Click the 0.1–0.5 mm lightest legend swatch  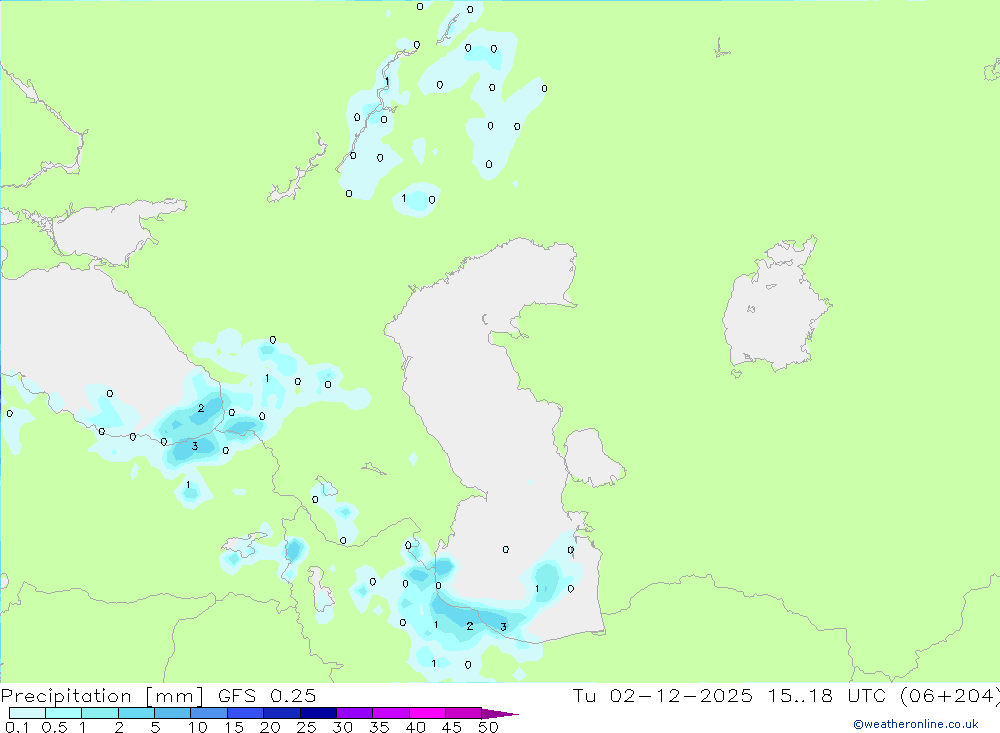click(x=27, y=713)
